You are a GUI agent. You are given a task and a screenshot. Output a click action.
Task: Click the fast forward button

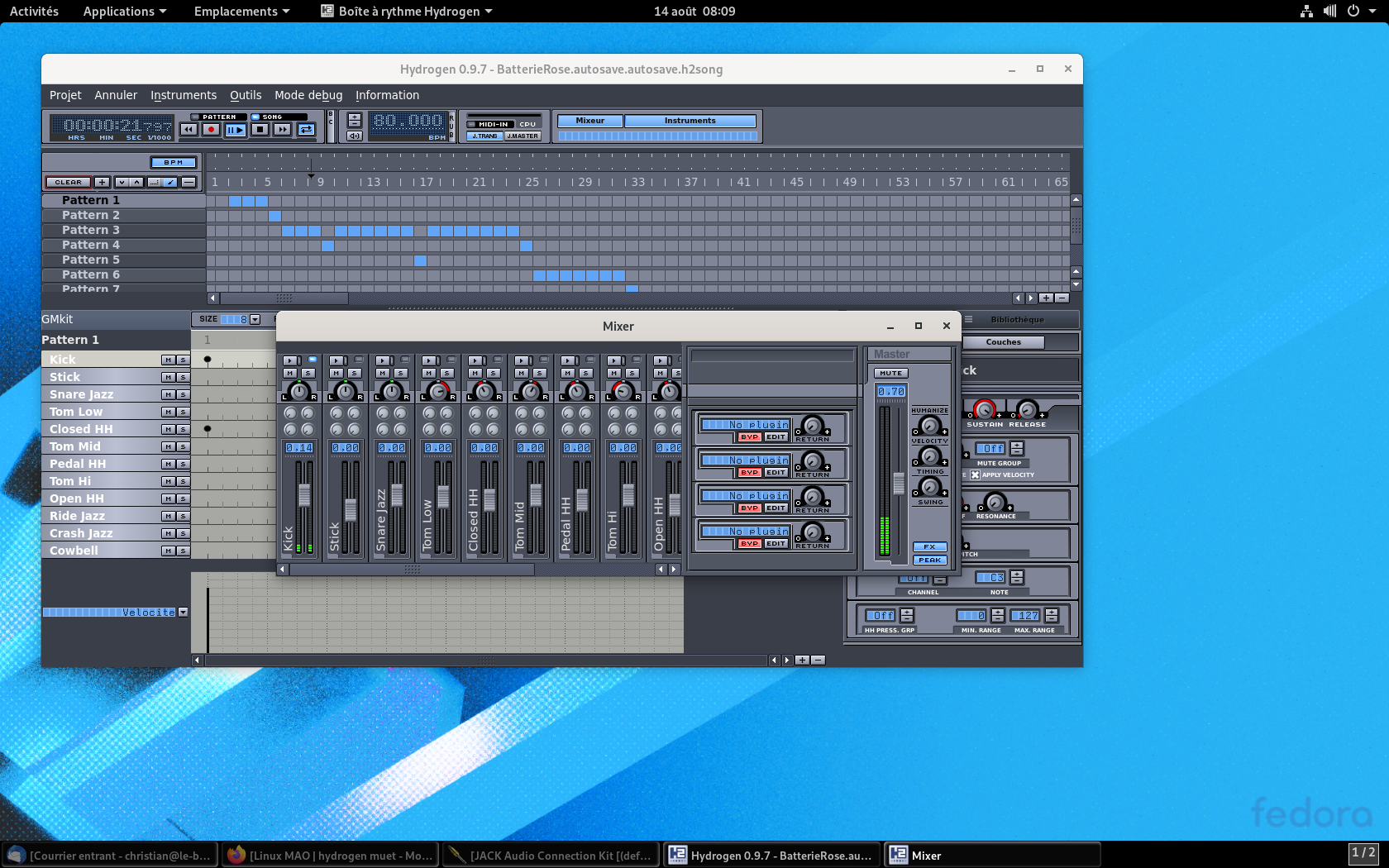[283, 130]
